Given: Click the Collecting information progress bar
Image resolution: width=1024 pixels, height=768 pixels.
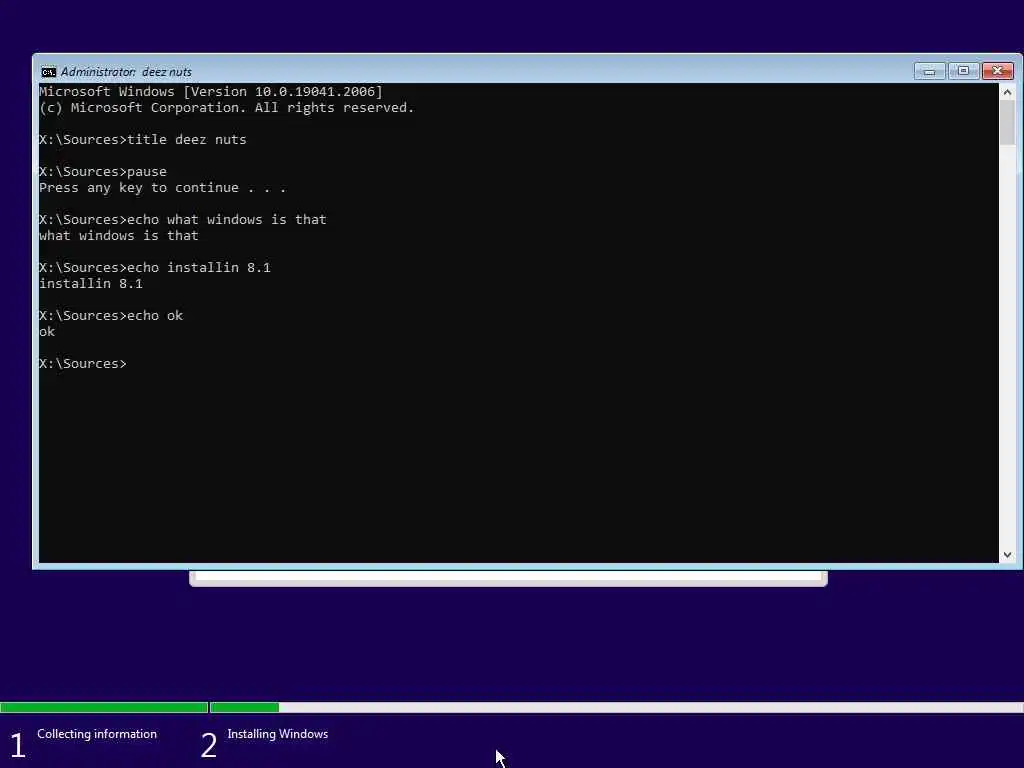Looking at the screenshot, I should 104,707.
